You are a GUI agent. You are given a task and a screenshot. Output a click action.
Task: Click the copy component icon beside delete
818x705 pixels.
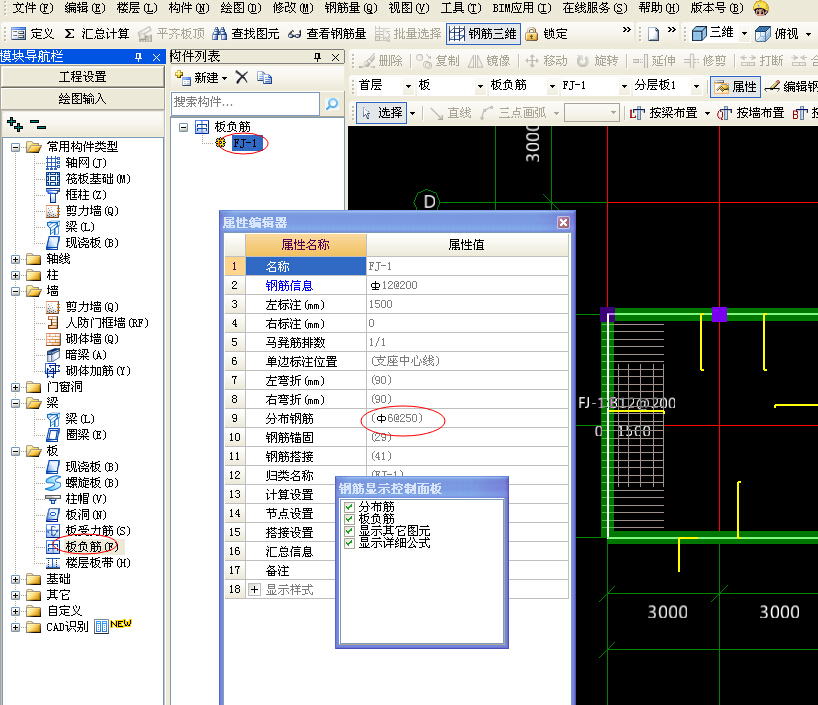[x=263, y=77]
